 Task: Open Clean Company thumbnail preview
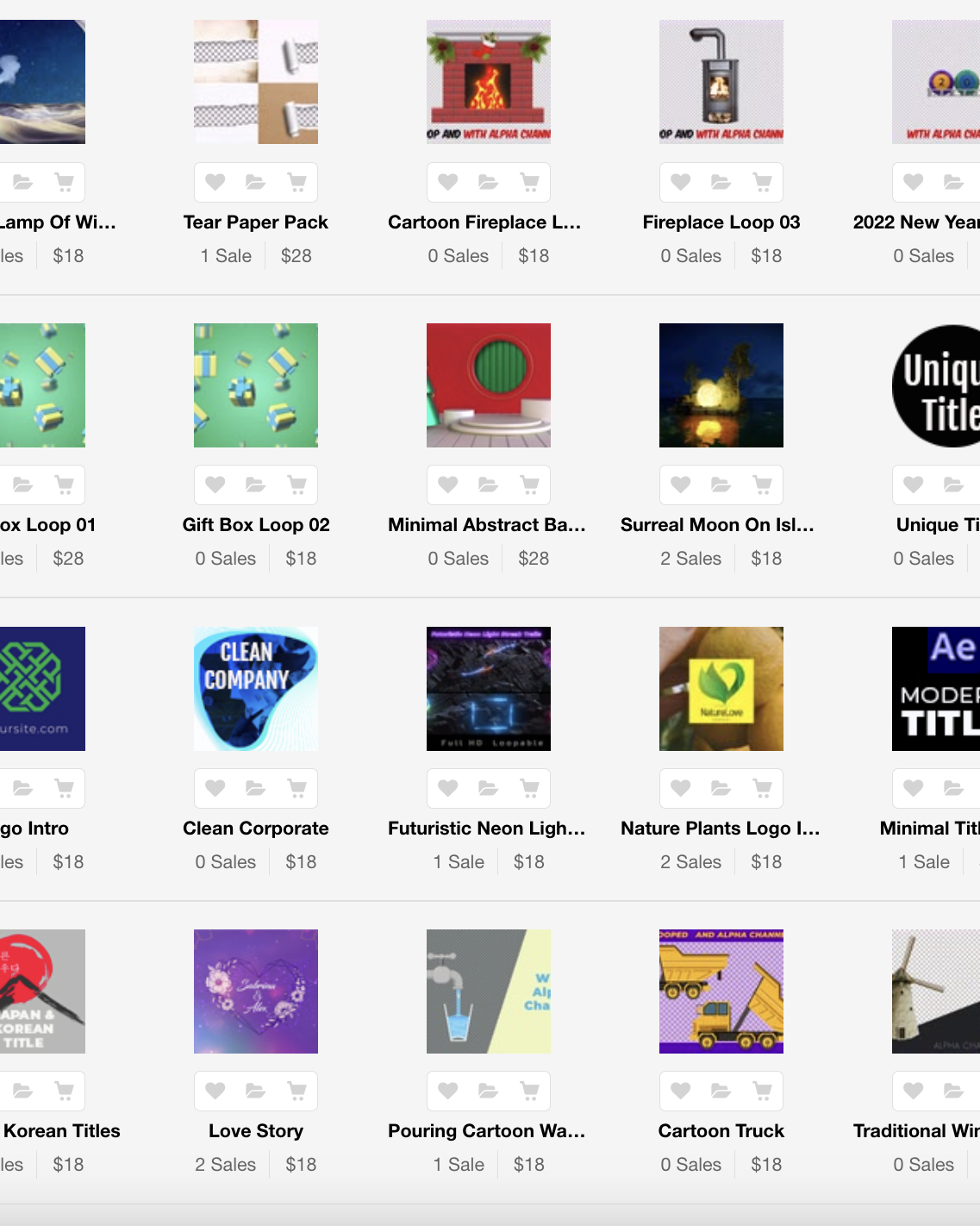click(256, 689)
